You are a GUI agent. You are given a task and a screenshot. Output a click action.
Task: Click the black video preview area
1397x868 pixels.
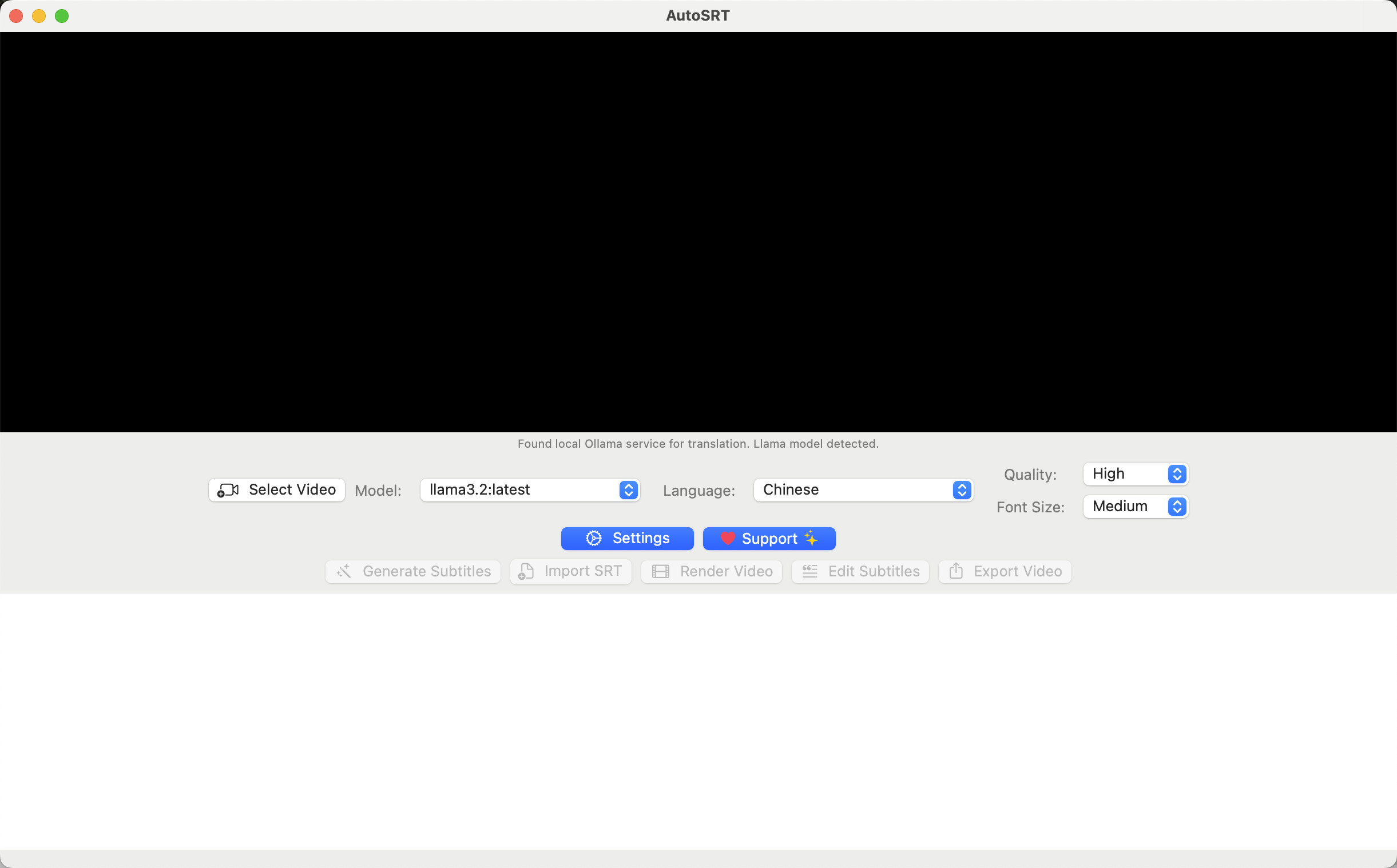(x=698, y=232)
